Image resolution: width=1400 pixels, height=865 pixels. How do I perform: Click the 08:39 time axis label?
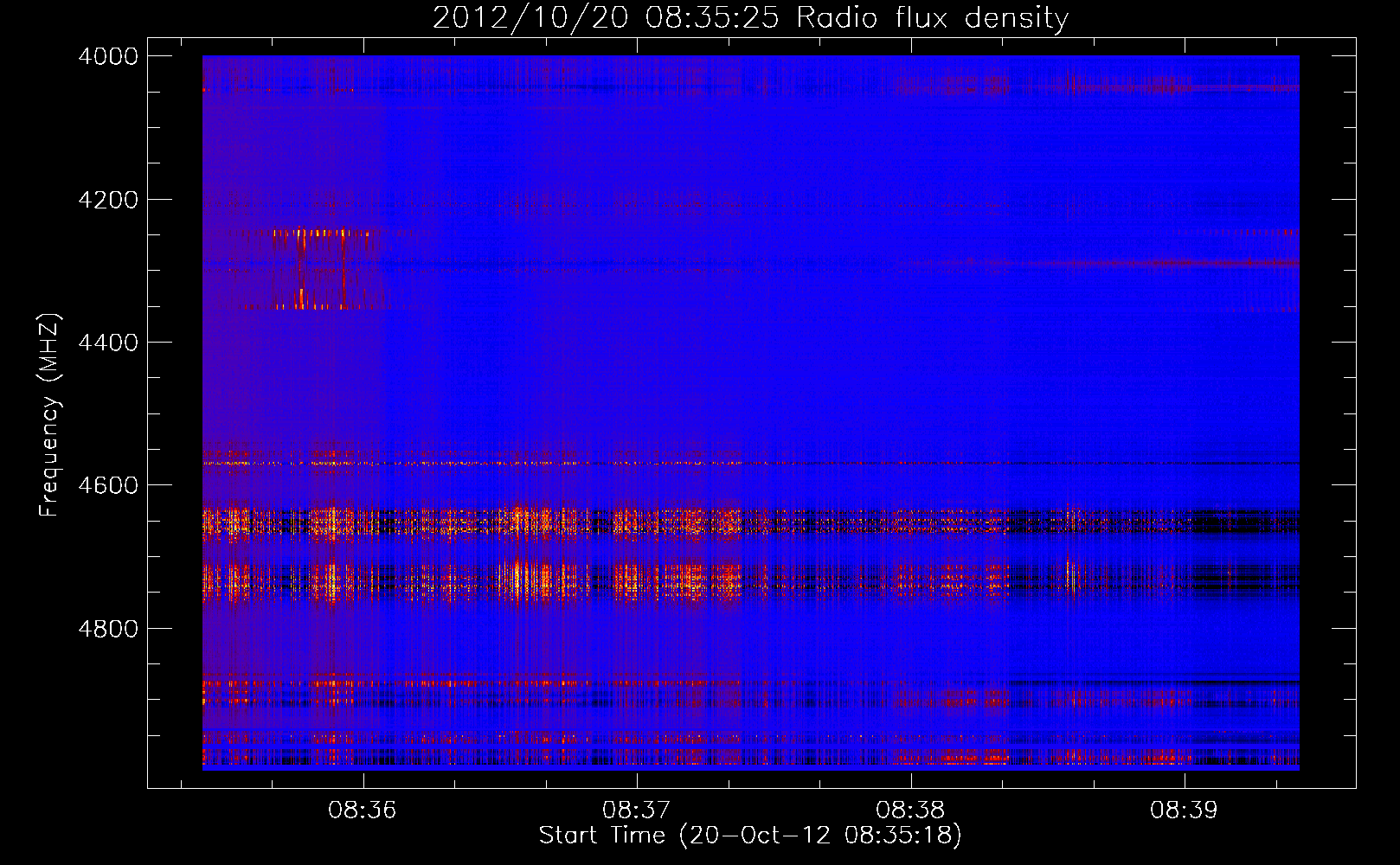(1184, 811)
